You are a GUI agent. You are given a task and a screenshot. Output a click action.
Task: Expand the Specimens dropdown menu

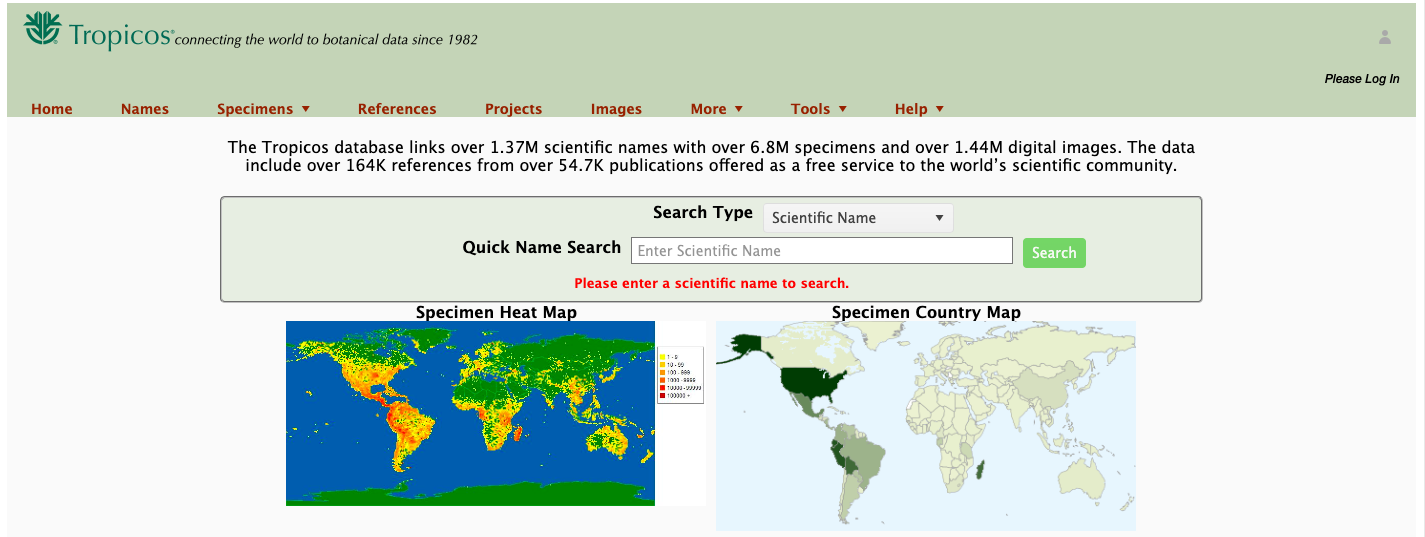point(264,109)
